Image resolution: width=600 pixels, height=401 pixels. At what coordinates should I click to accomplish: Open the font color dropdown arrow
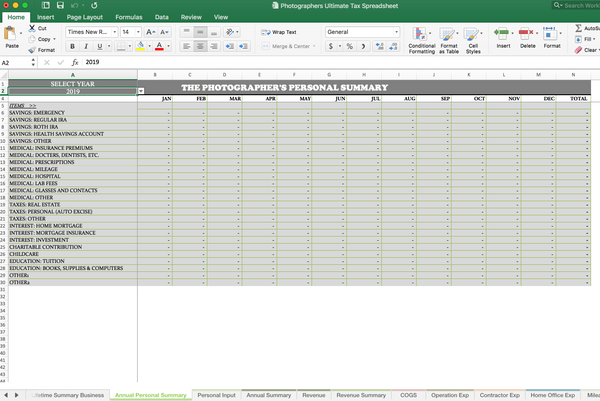point(168,46)
